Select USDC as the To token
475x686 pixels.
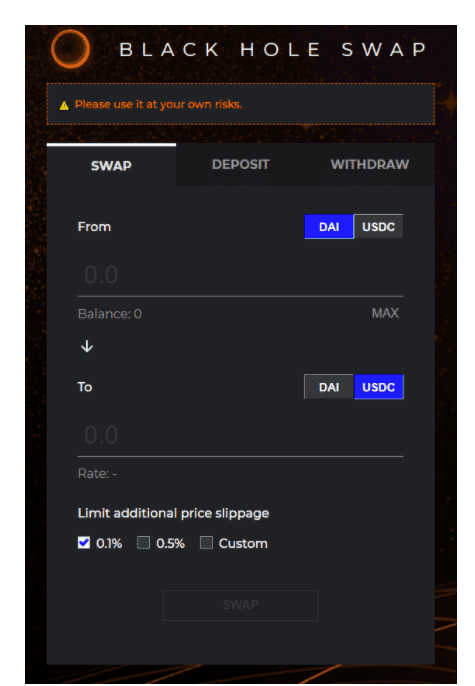[x=378, y=387]
